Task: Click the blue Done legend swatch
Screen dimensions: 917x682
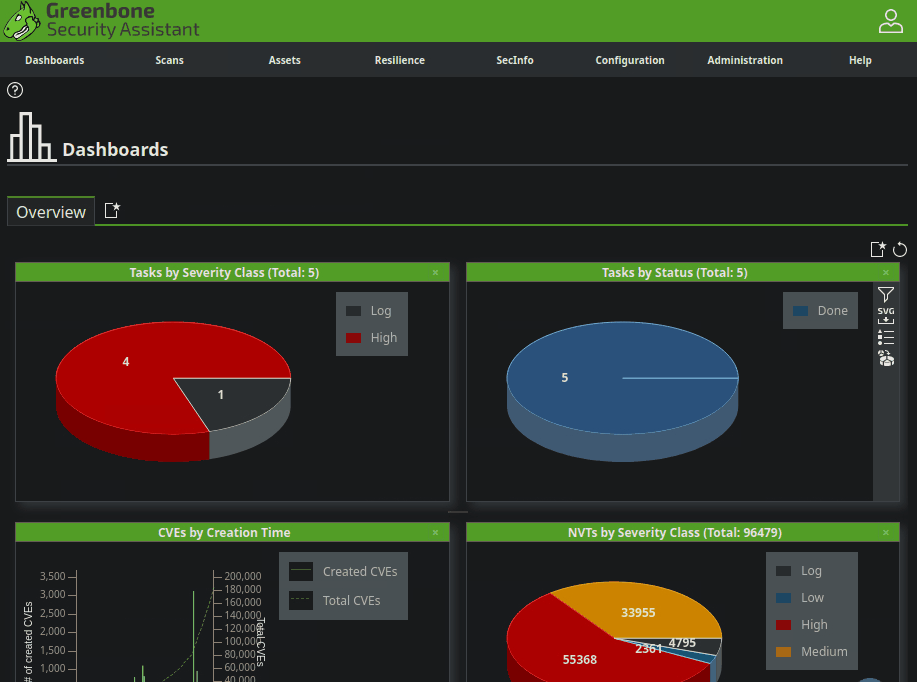Action: (x=800, y=311)
